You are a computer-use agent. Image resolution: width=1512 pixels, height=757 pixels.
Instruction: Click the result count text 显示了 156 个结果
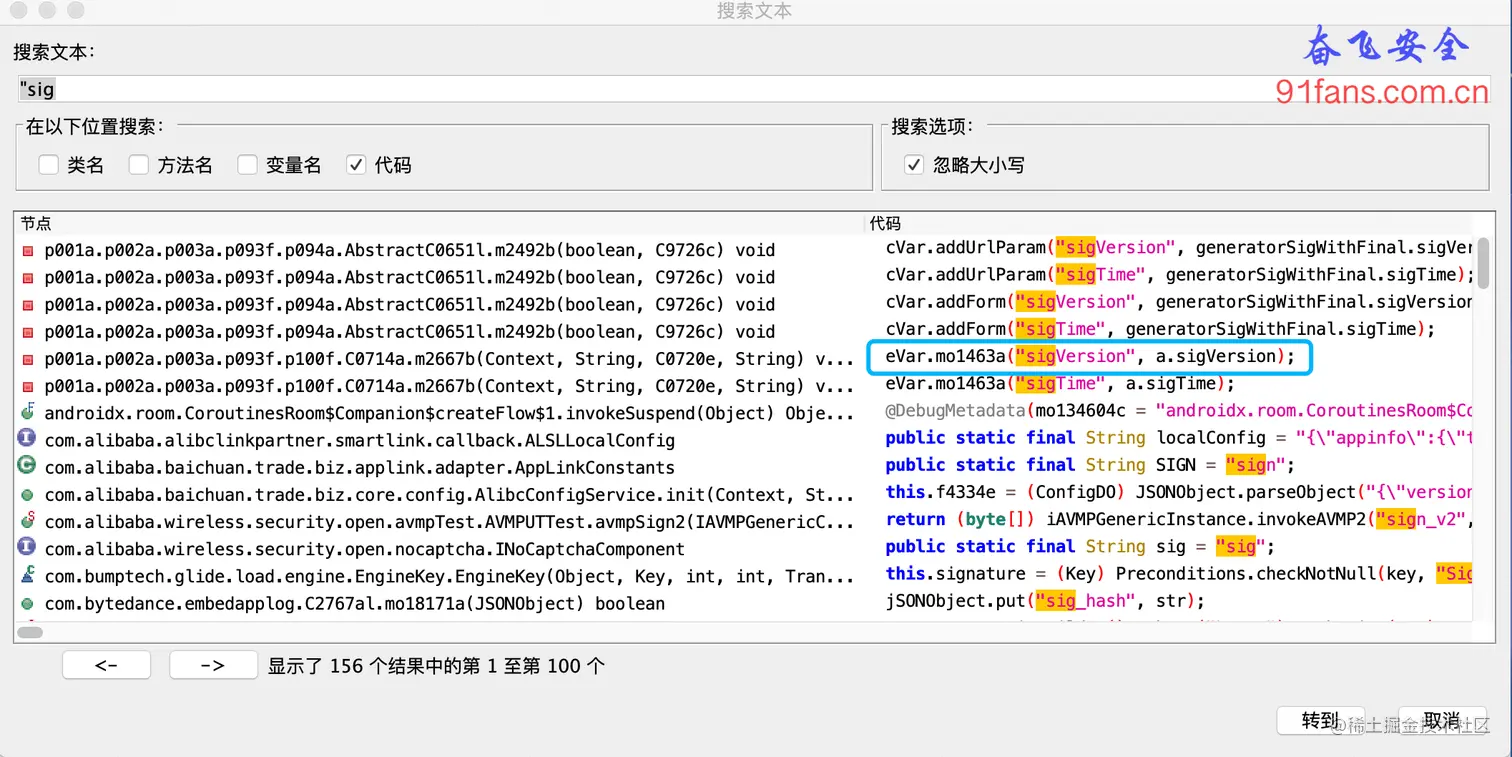pos(436,666)
